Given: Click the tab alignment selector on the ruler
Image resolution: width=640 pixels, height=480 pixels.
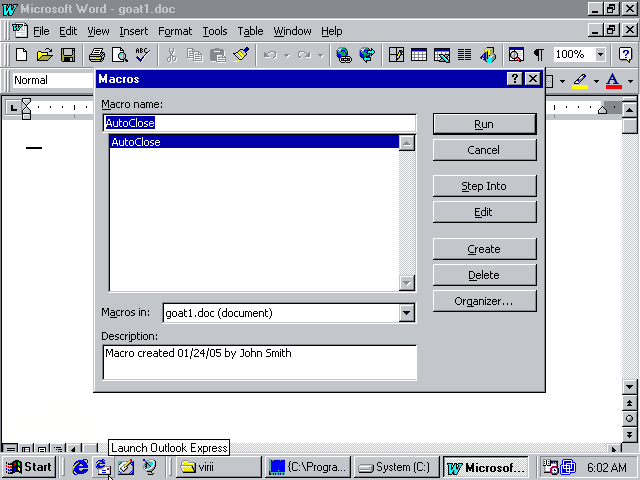Looking at the screenshot, I should (x=13, y=108).
